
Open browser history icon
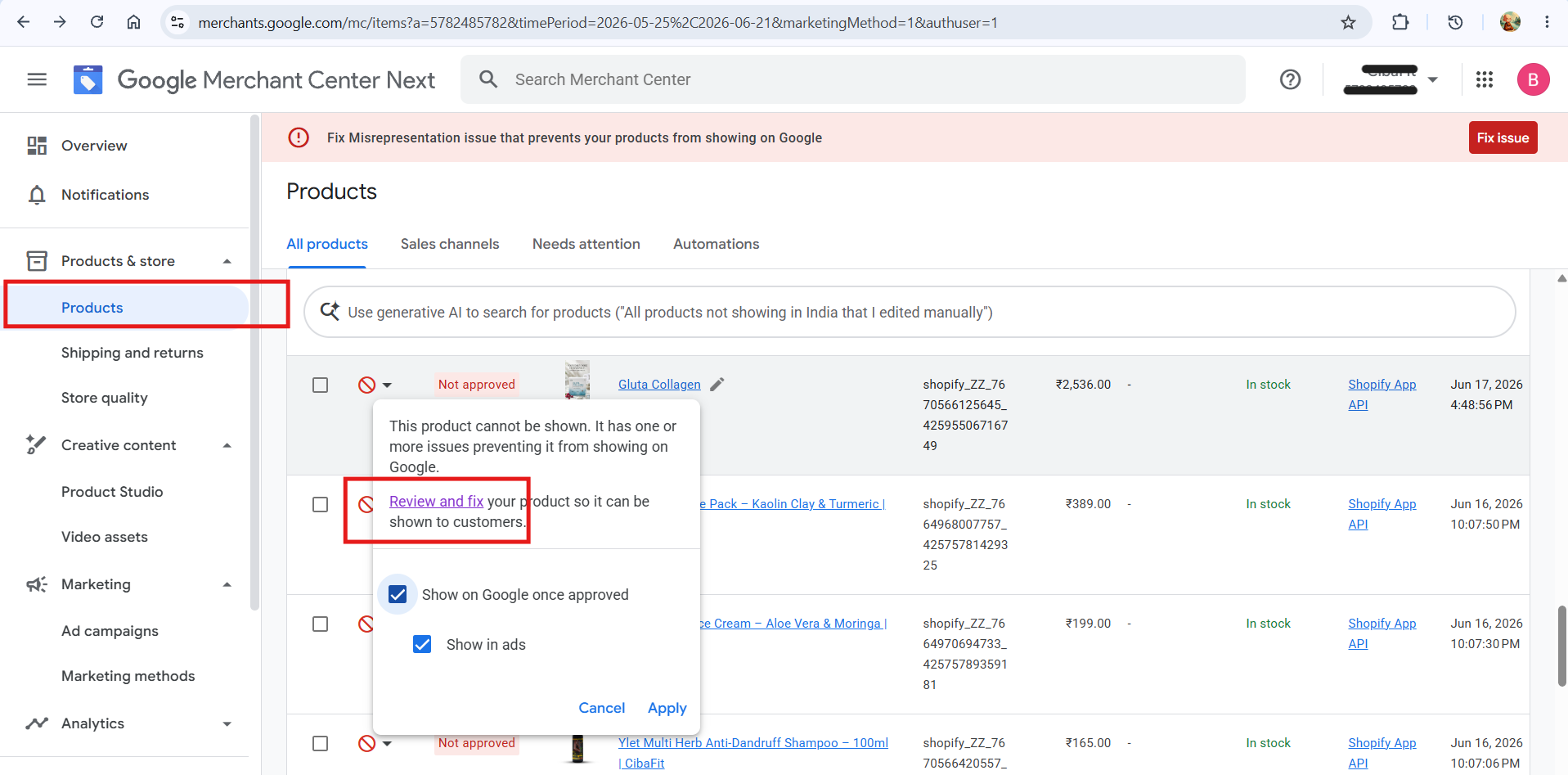1455,22
